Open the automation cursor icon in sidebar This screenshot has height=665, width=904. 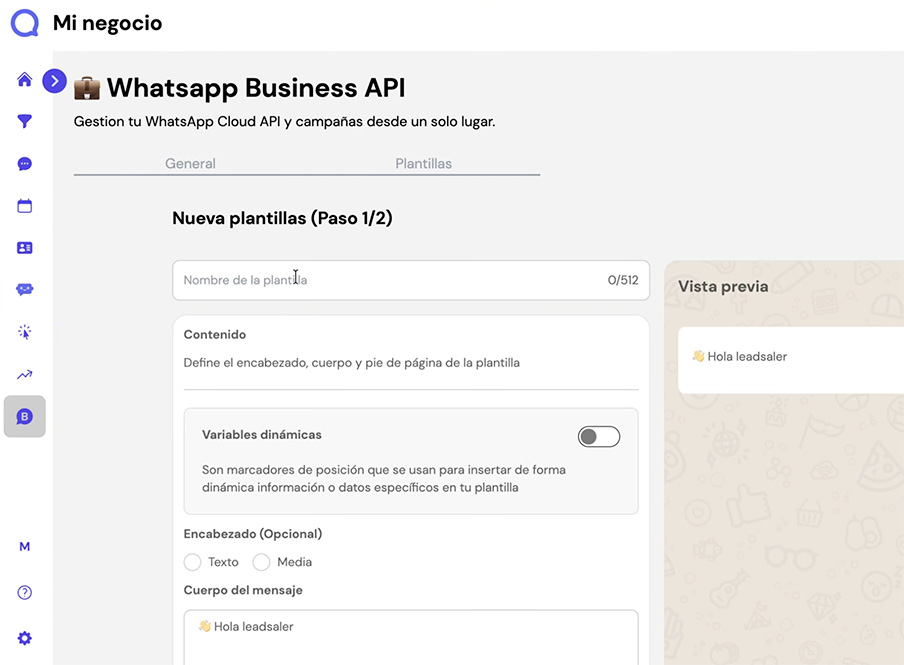pos(24,331)
